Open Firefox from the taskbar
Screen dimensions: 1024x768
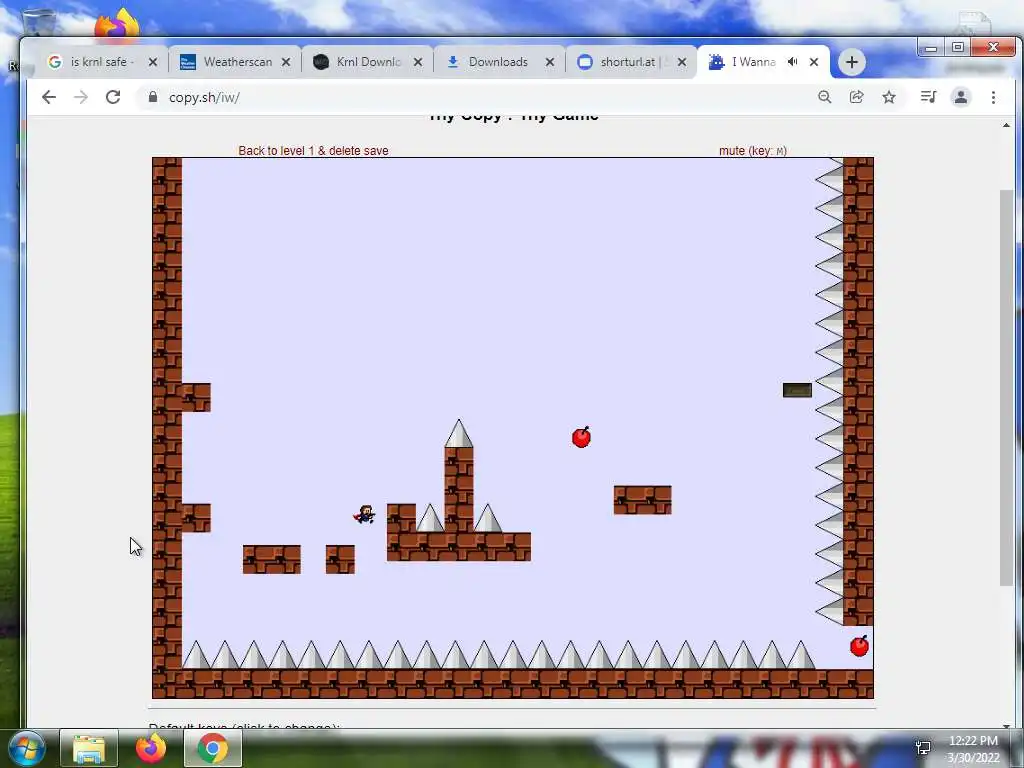151,748
